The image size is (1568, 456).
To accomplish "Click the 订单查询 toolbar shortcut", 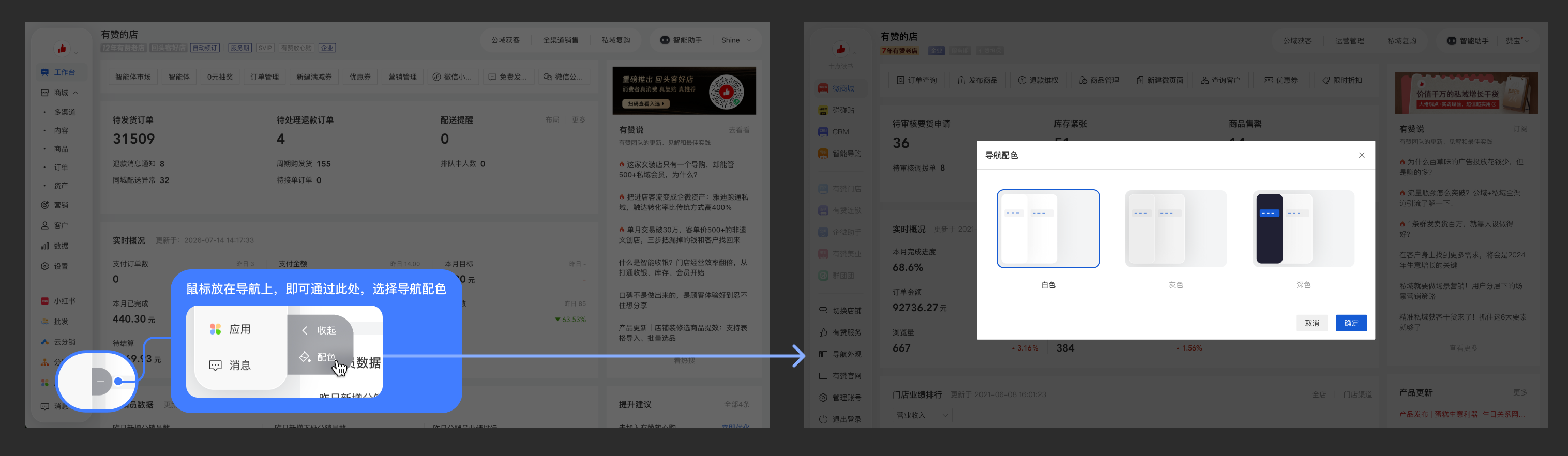I will pyautogui.click(x=917, y=80).
